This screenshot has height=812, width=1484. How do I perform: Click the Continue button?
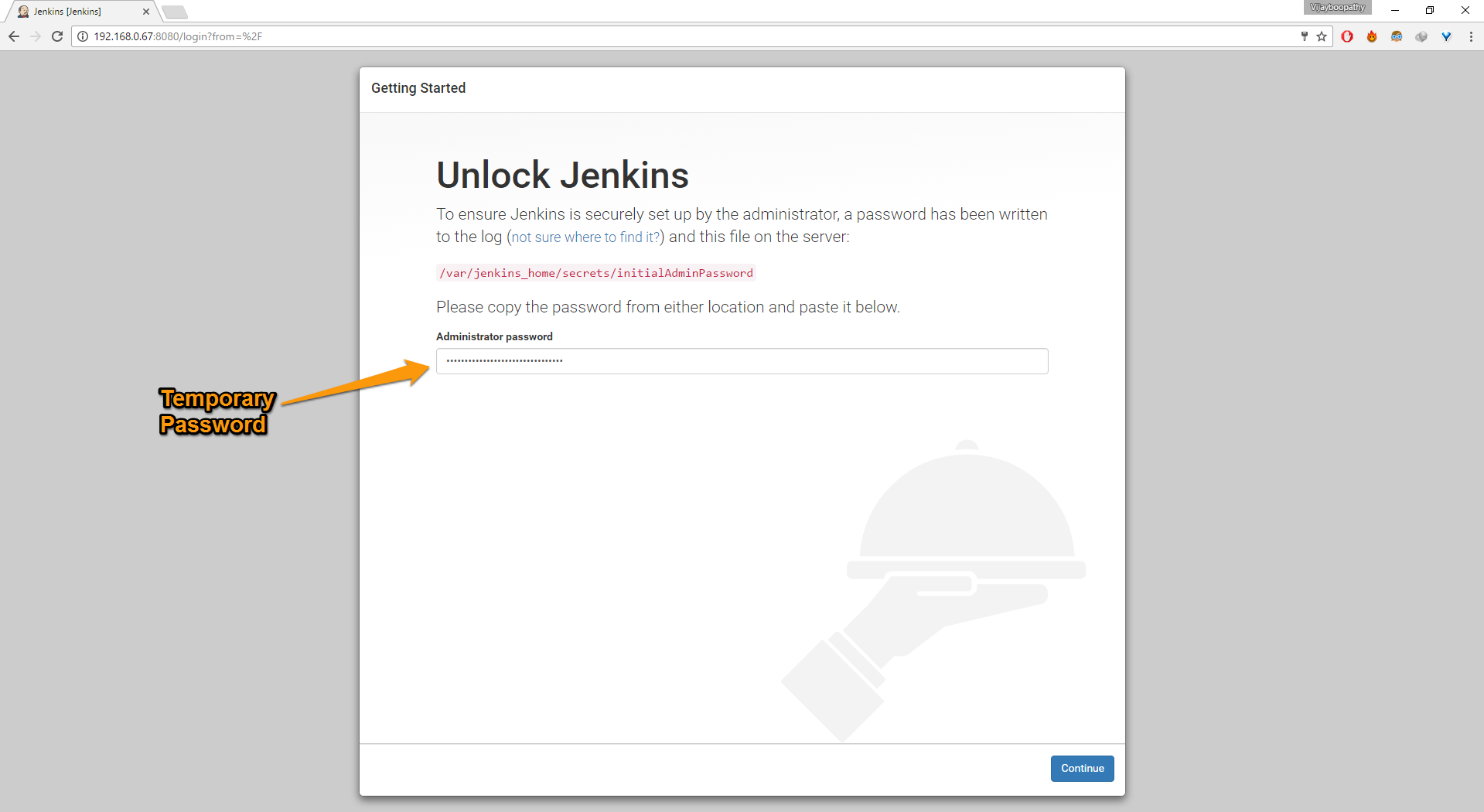pyautogui.click(x=1083, y=769)
